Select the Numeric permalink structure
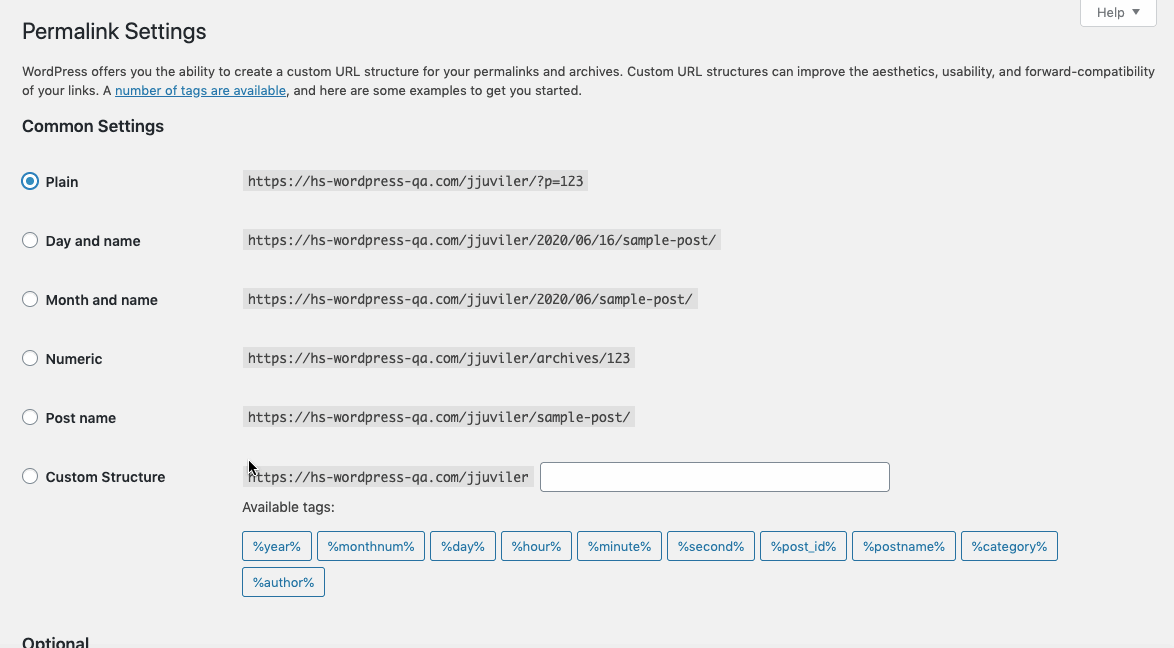The height and width of the screenshot is (648, 1174). point(30,358)
